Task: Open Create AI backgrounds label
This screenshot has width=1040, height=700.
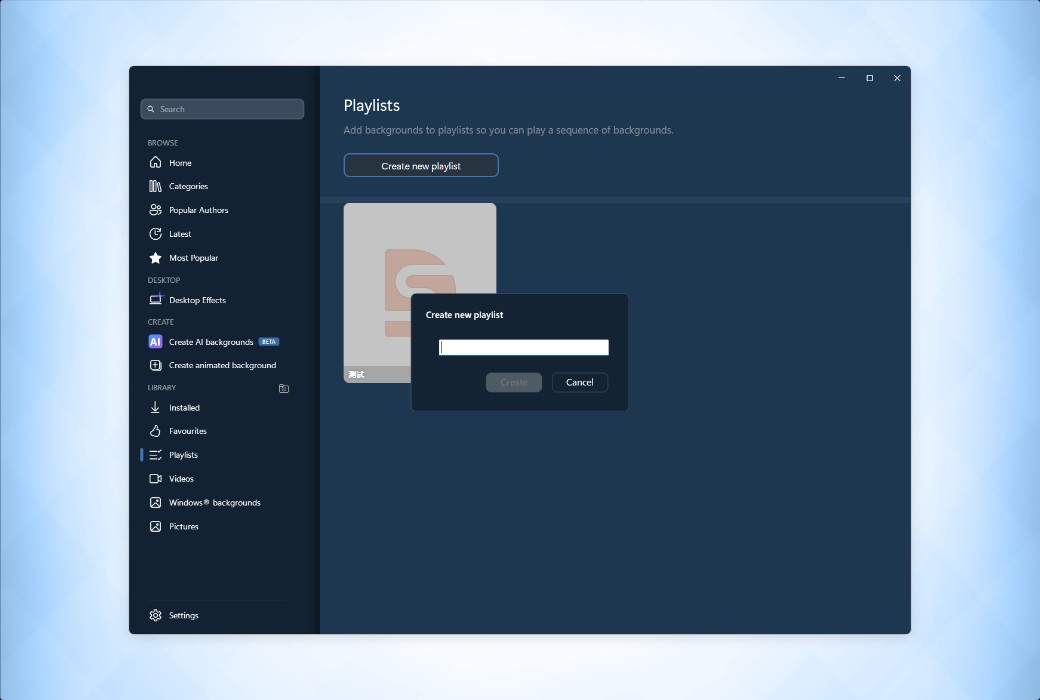Action: 211,342
